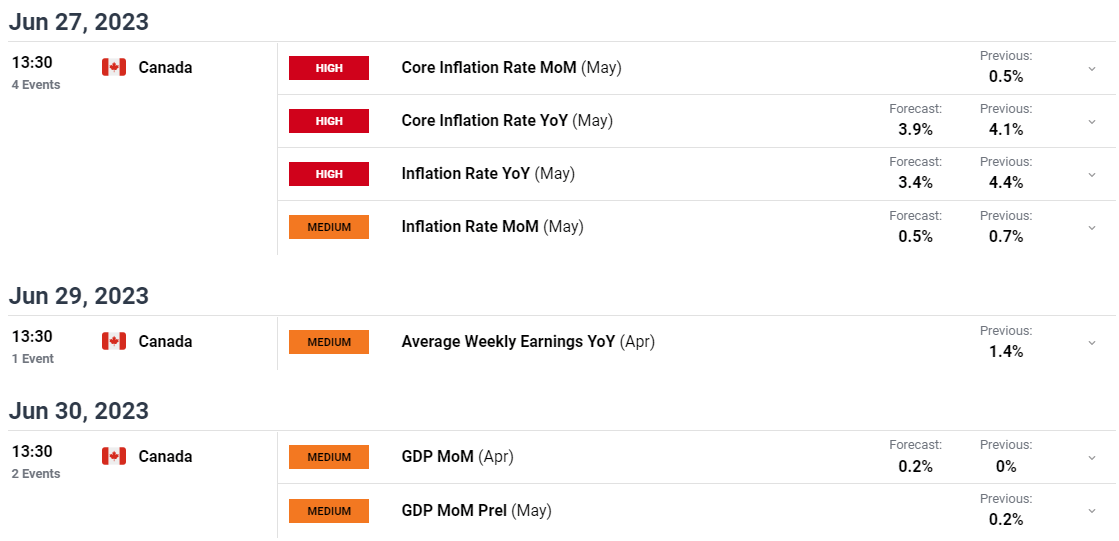The image size is (1119, 541).
Task: Click Canada flag icon for Jun 29
Action: (x=113, y=341)
